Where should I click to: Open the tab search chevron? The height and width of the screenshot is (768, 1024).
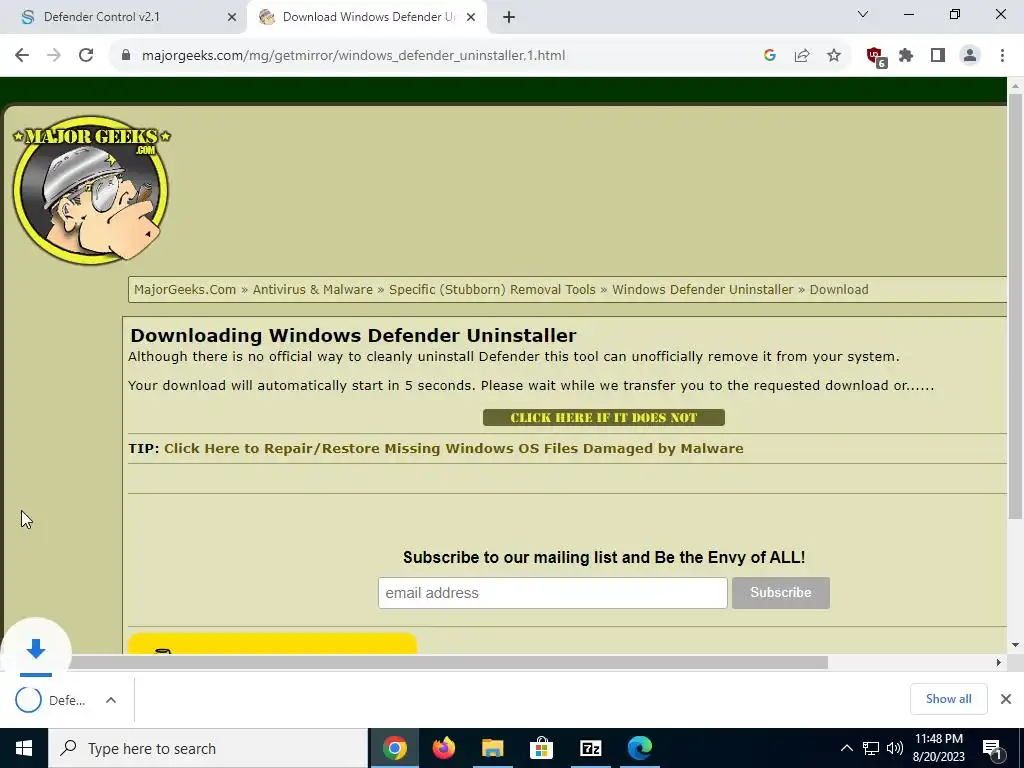[863, 14]
